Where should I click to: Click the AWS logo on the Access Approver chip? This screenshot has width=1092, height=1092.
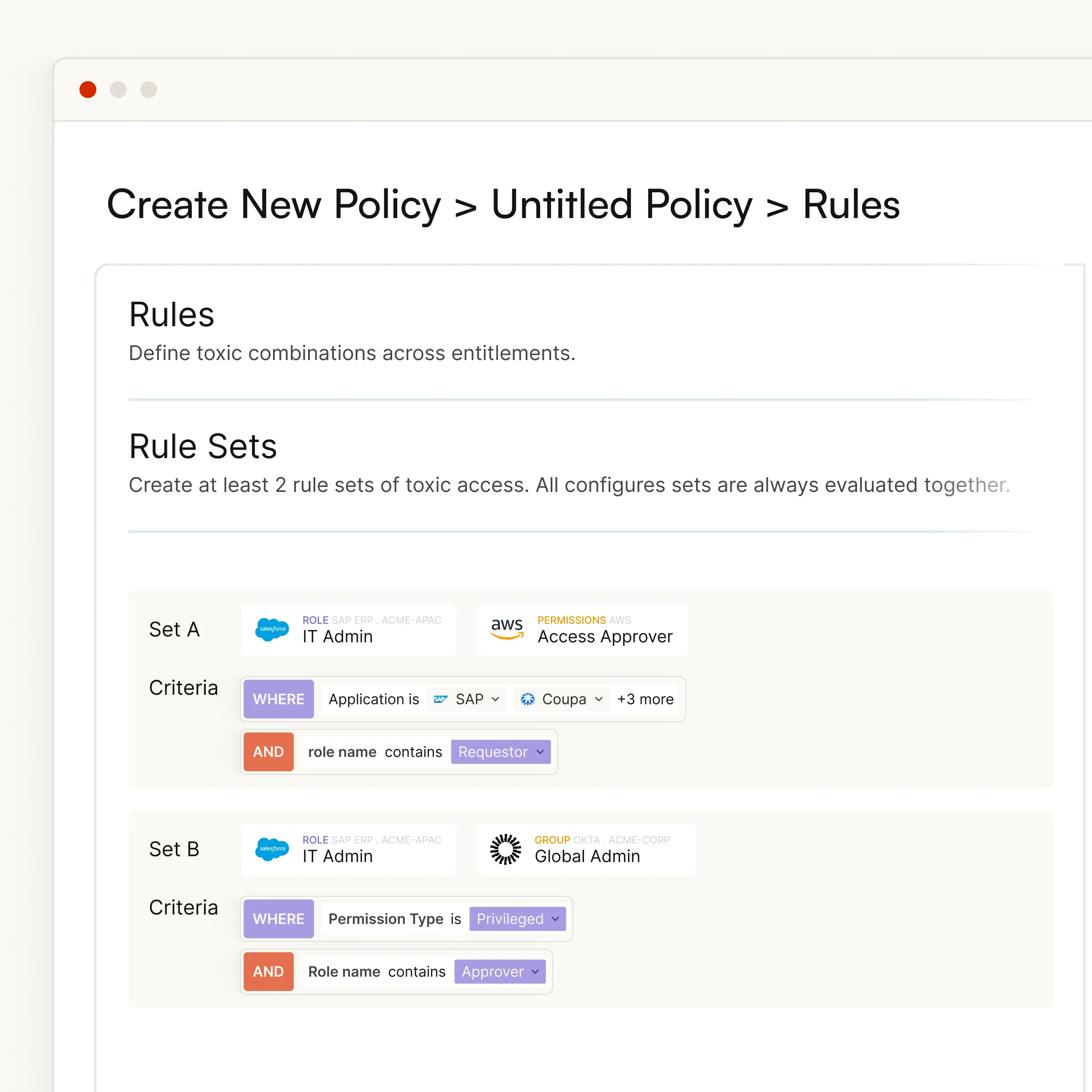coord(507,629)
